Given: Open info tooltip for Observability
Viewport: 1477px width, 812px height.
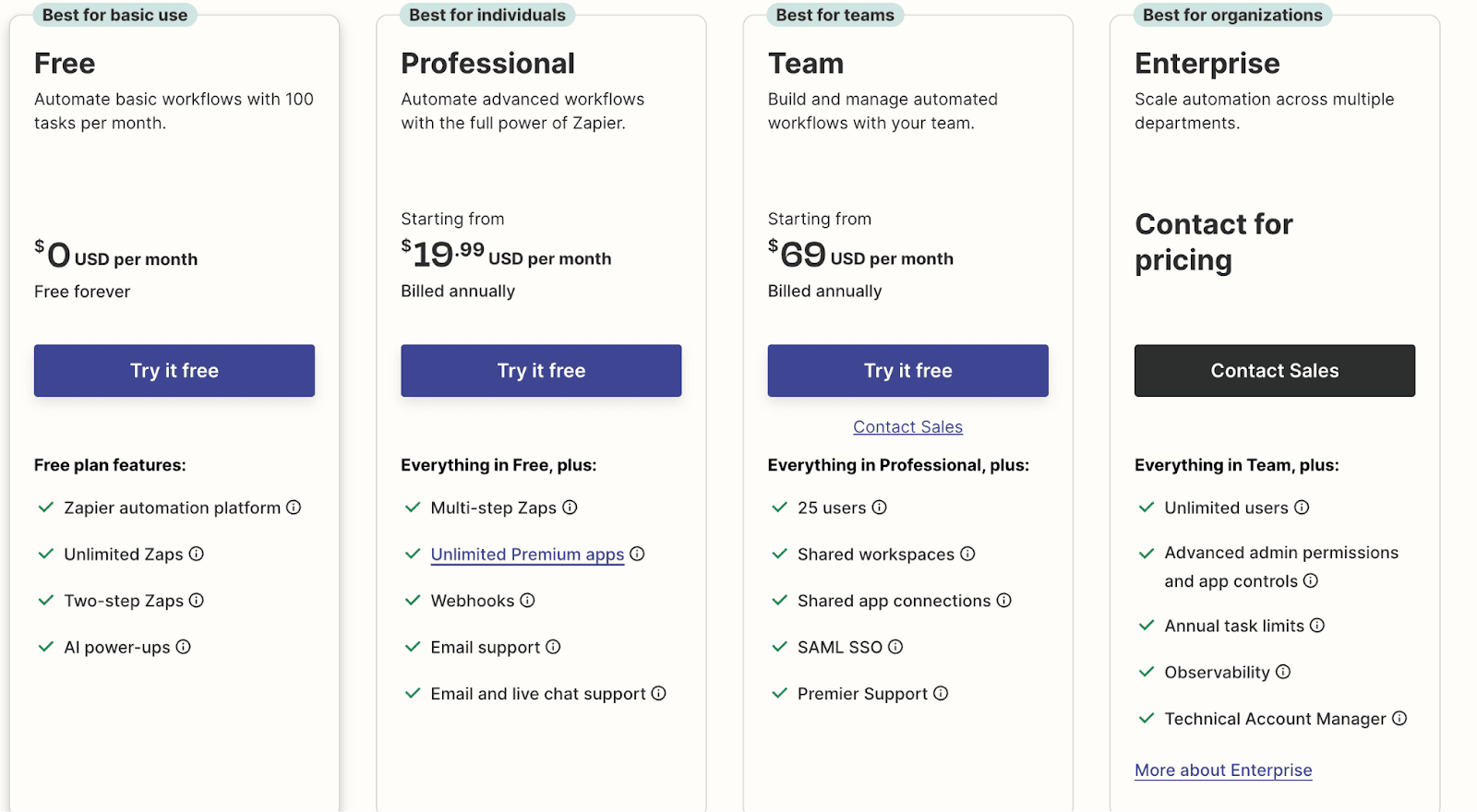Looking at the screenshot, I should pyautogui.click(x=1283, y=672).
